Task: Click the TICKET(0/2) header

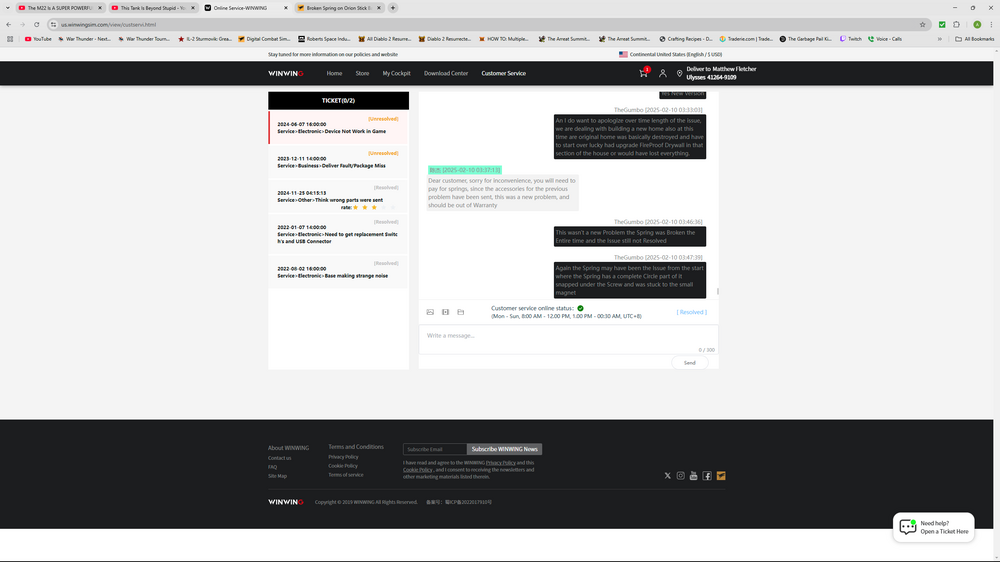Action: point(338,100)
